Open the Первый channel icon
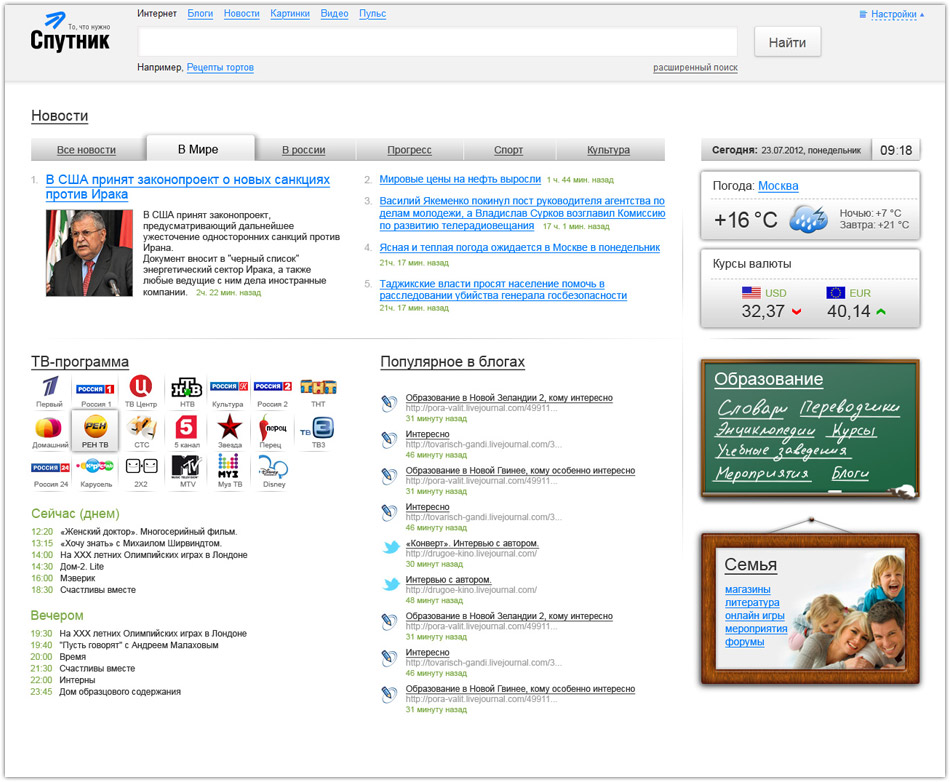Viewport: 950px width, 782px height. [x=49, y=386]
